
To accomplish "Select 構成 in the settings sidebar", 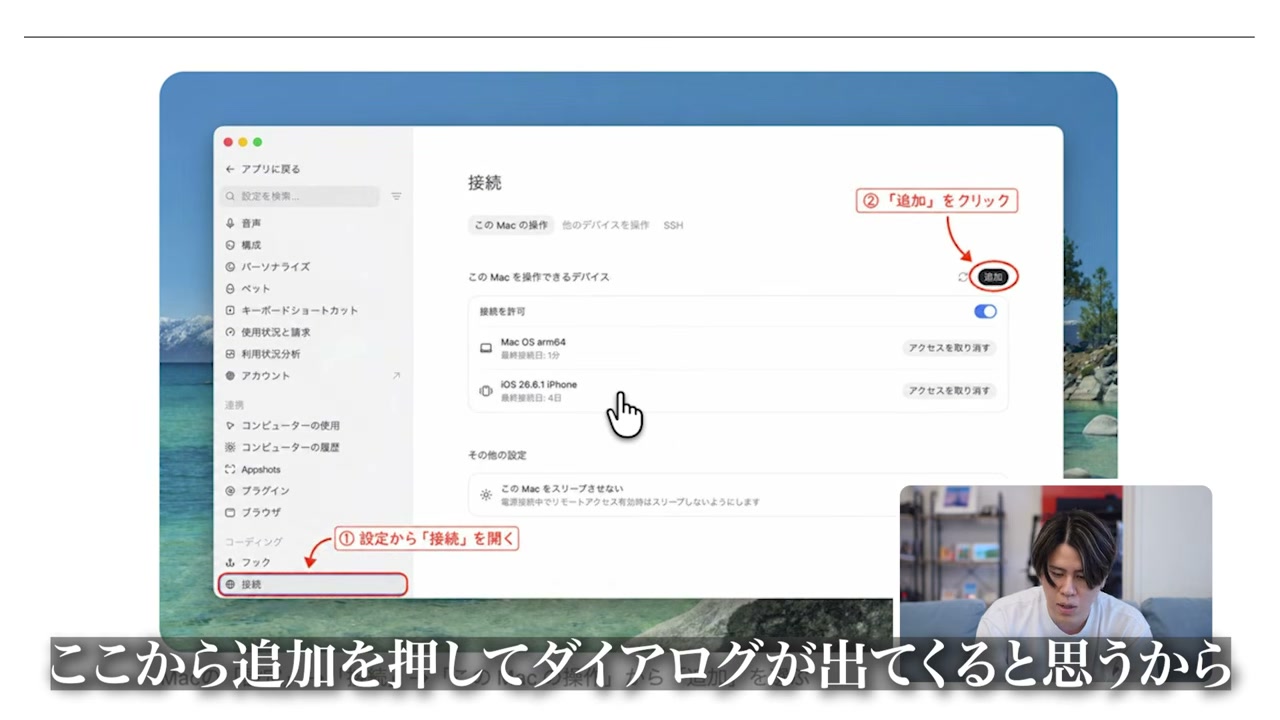I will pyautogui.click(x=243, y=245).
